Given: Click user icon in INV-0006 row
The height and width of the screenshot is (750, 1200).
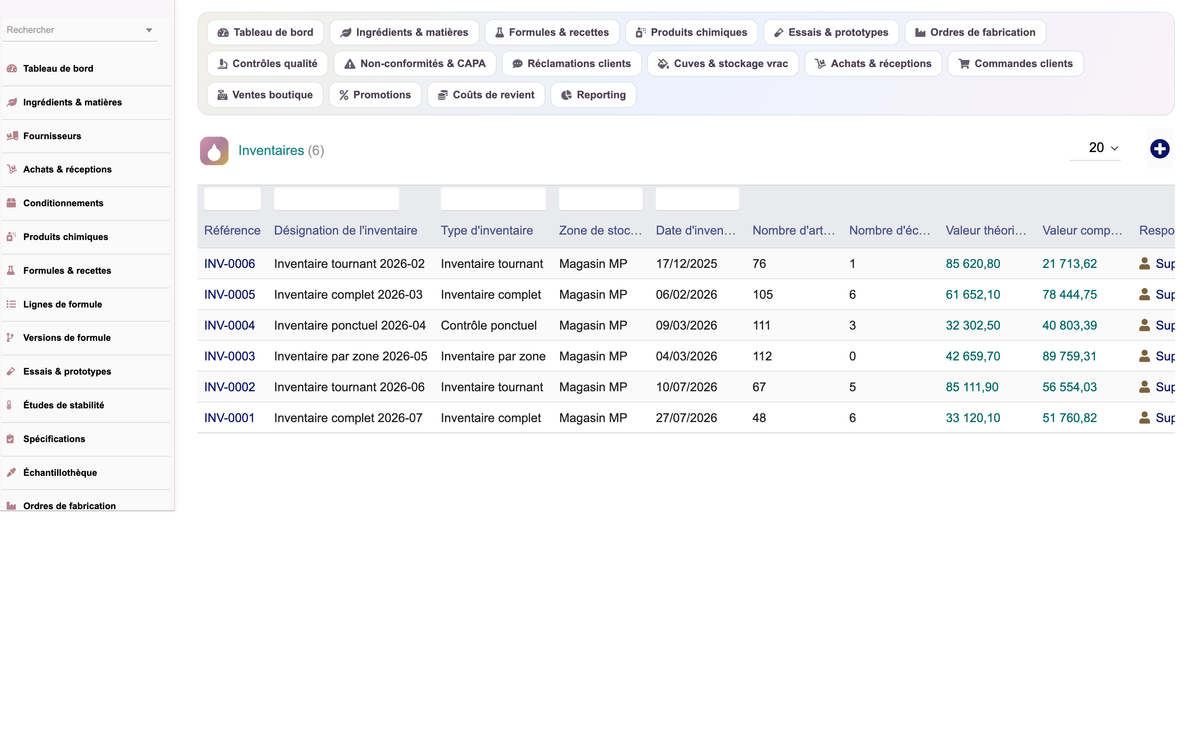Looking at the screenshot, I should 1145,264.
